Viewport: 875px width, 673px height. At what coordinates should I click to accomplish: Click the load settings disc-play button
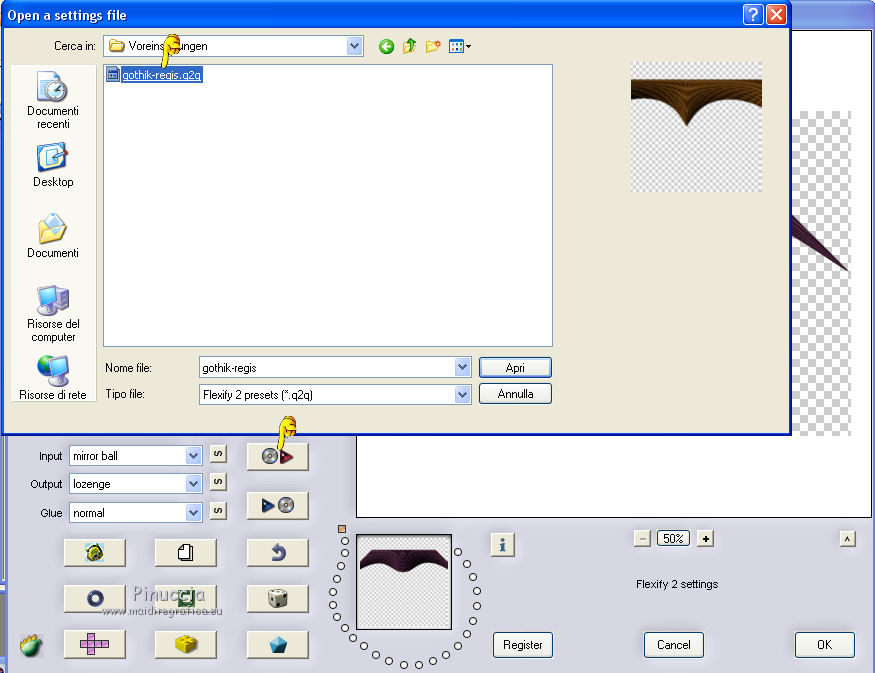[x=277, y=456]
